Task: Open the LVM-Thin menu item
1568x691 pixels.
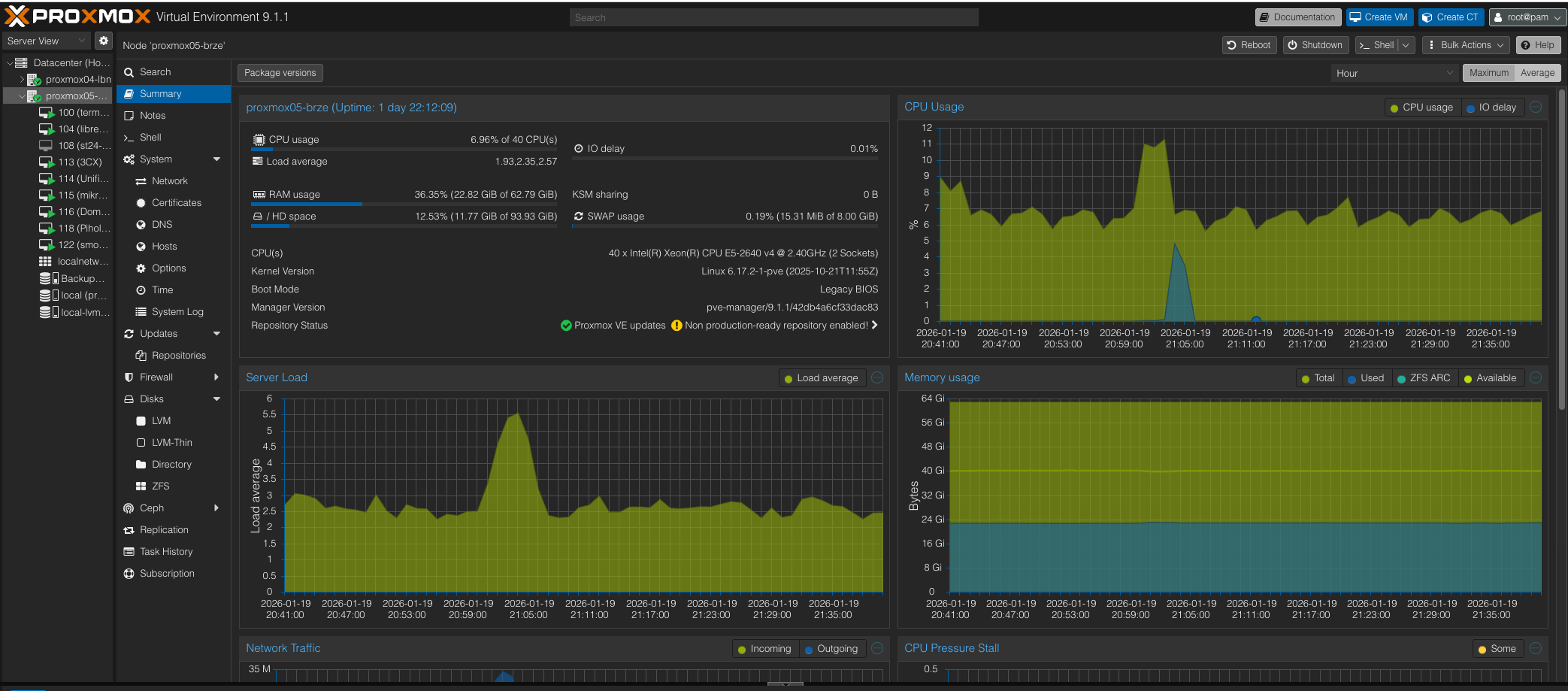Action: (174, 443)
